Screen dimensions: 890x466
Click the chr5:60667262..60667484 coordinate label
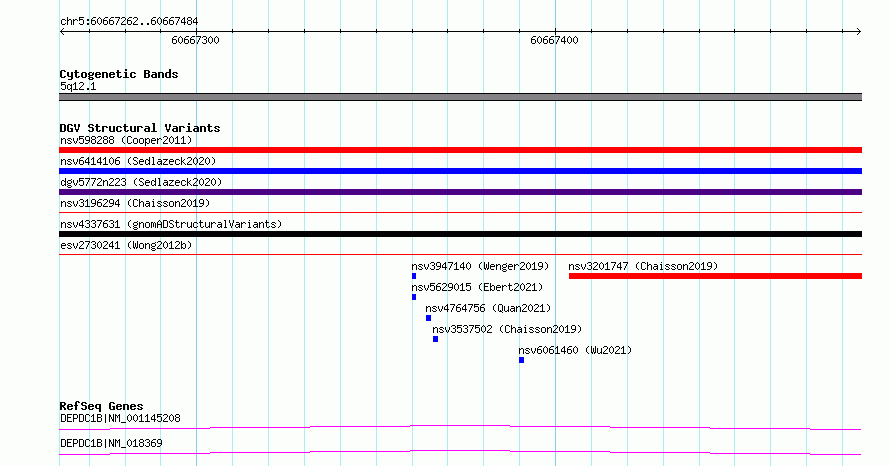pyautogui.click(x=129, y=22)
